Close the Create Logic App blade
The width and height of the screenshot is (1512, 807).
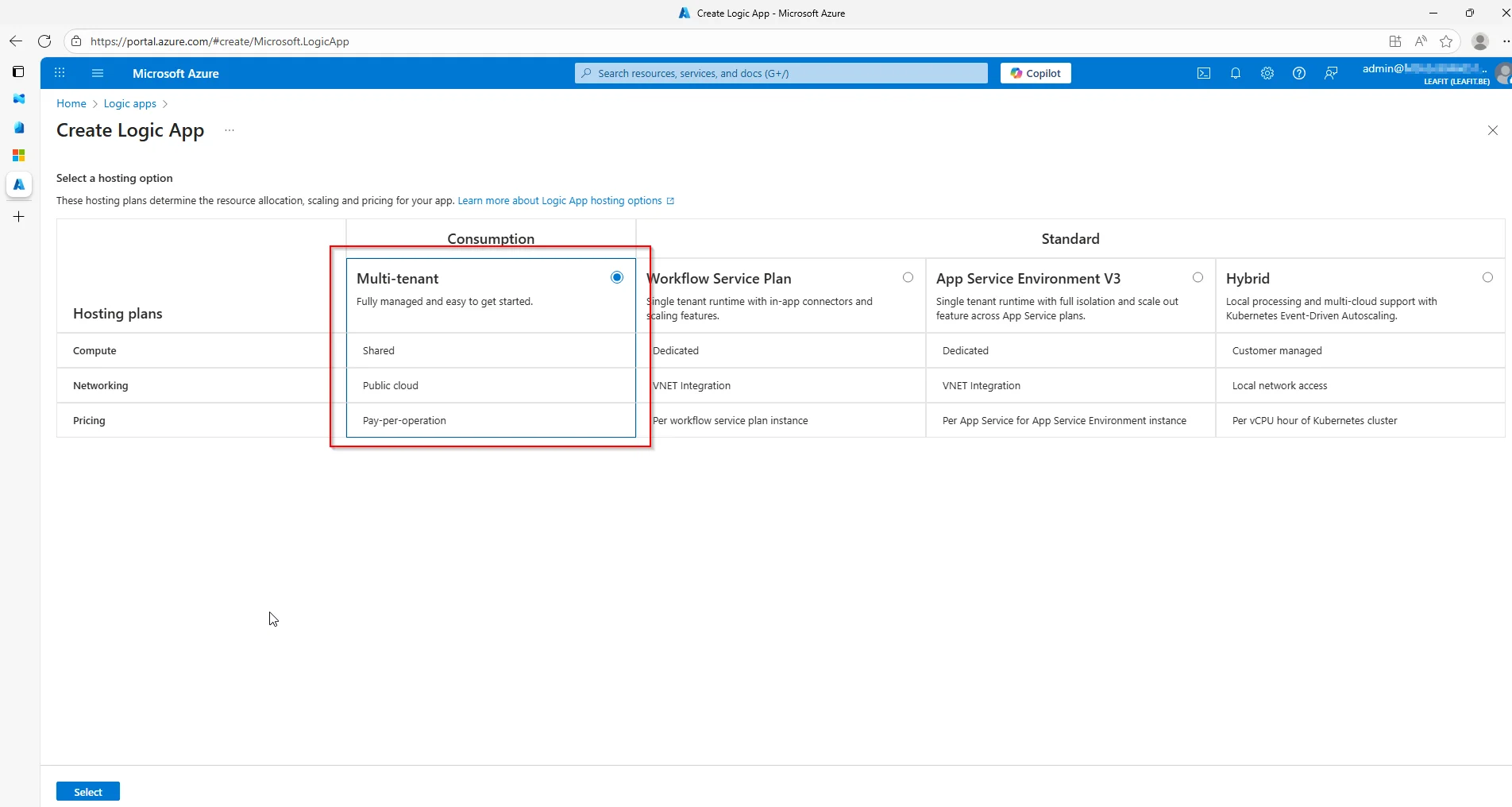tap(1493, 130)
